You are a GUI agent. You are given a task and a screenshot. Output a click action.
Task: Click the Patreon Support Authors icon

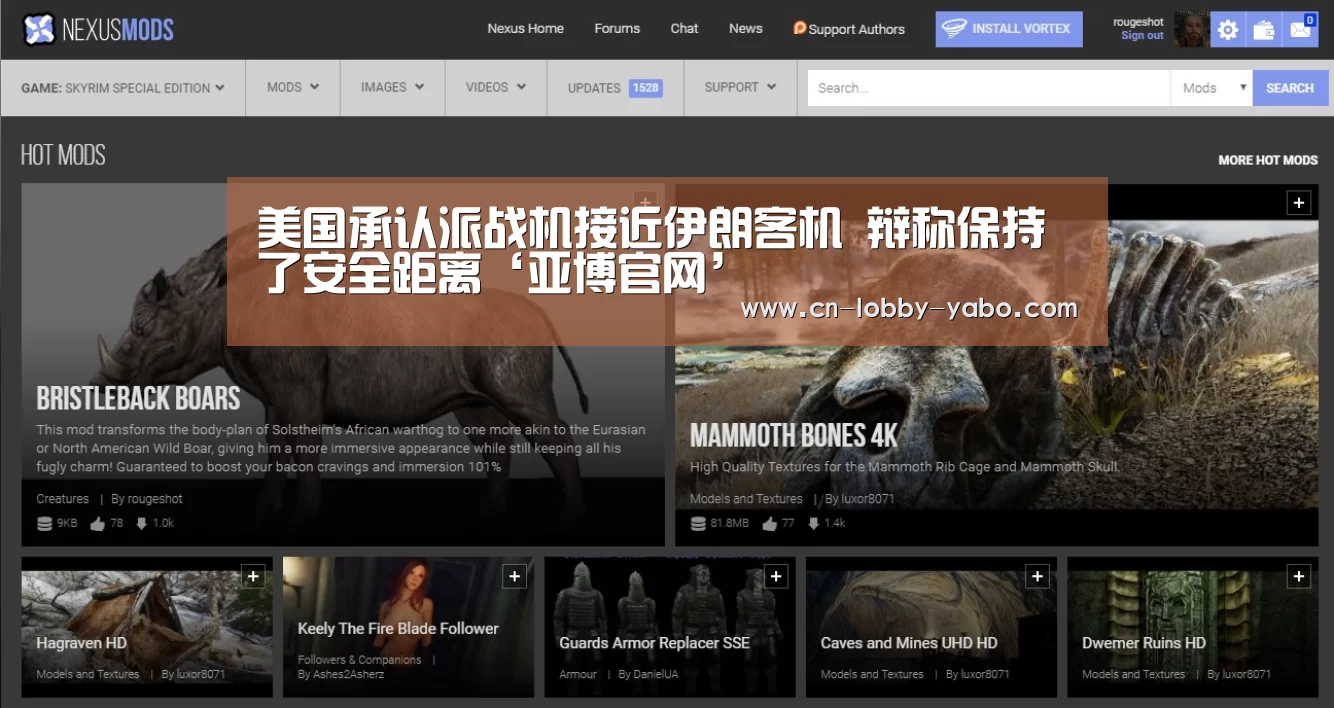(x=799, y=28)
